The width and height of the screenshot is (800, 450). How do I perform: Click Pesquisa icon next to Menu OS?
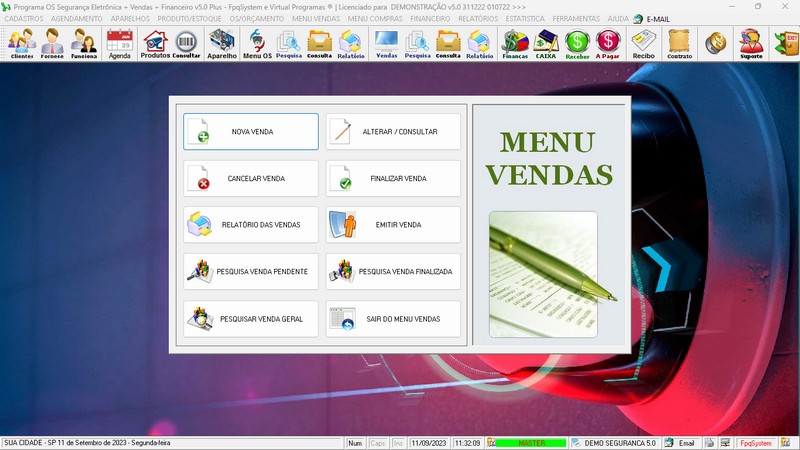pos(289,43)
